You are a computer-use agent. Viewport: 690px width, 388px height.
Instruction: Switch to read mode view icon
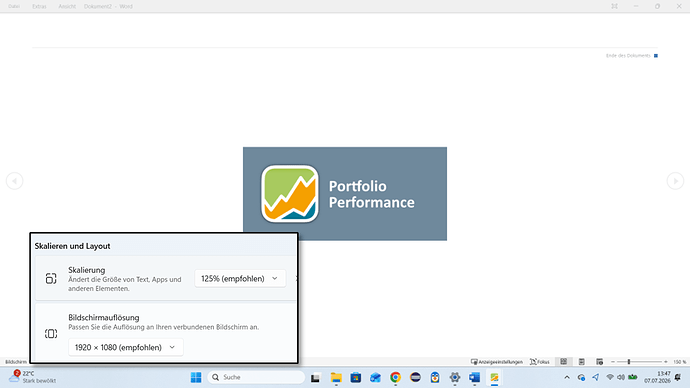(x=564, y=362)
